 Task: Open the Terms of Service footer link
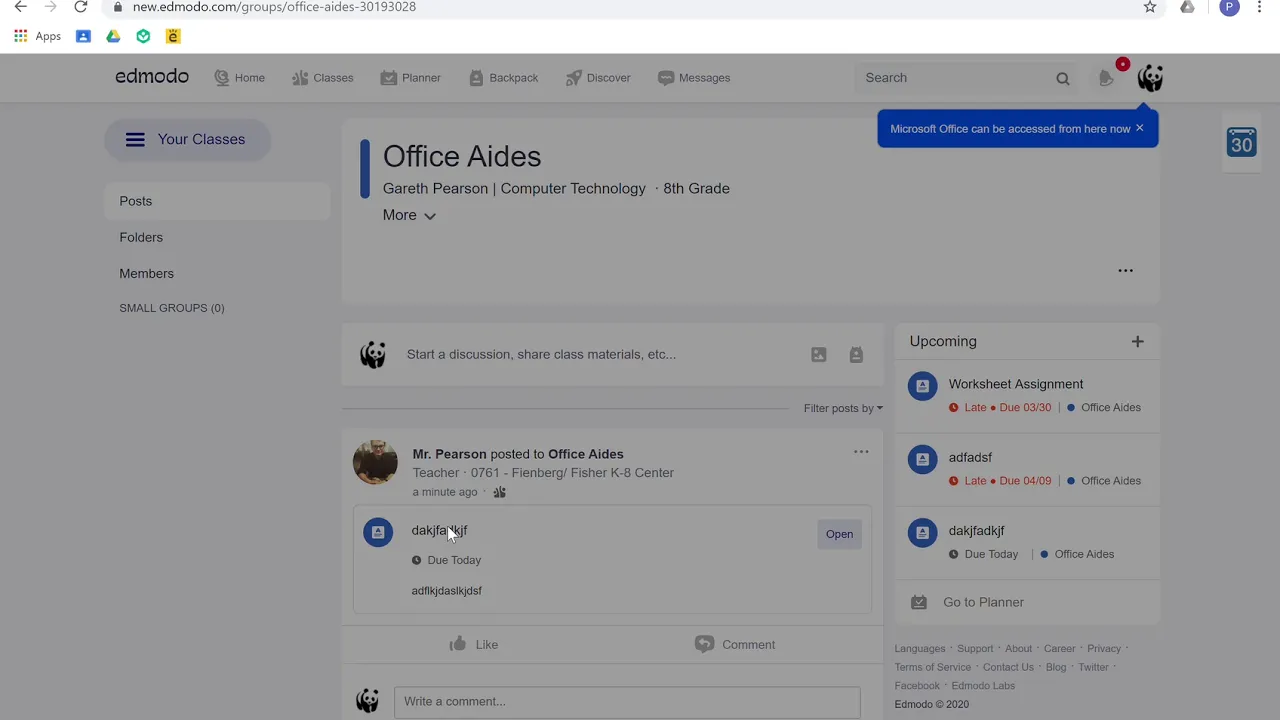point(933,667)
